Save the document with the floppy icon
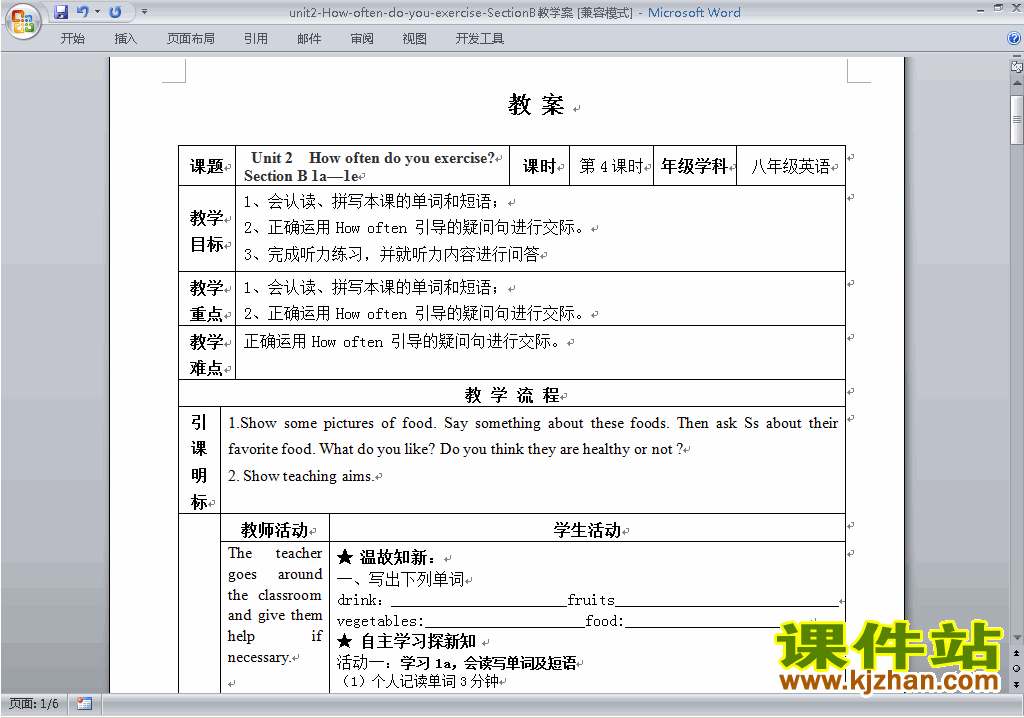Viewport: 1024px width, 718px height. 61,12
